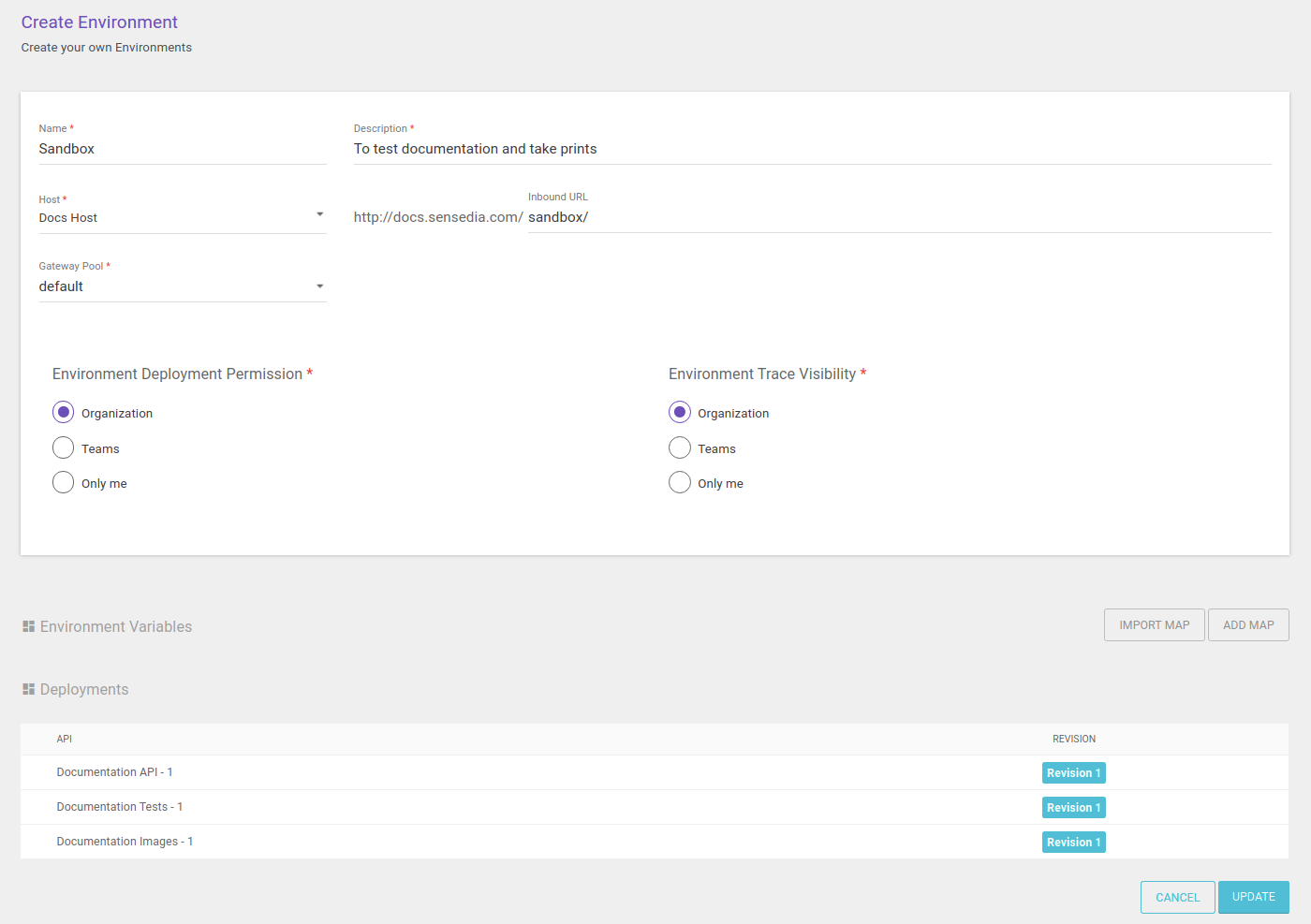Select Only me for Deployment Permission
Screen dimensions: 1311x924
pos(64,483)
